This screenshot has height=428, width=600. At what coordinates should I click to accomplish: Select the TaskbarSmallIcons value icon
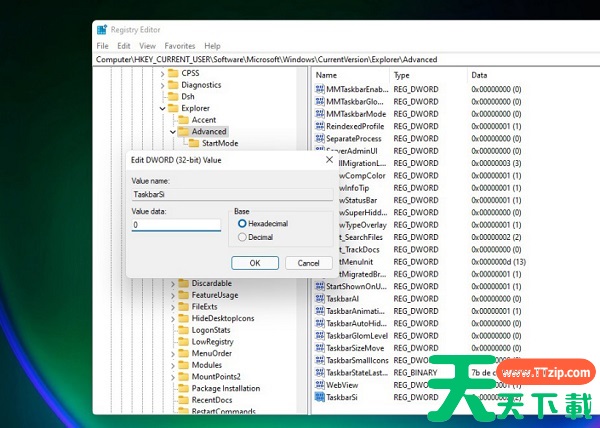(x=320, y=360)
